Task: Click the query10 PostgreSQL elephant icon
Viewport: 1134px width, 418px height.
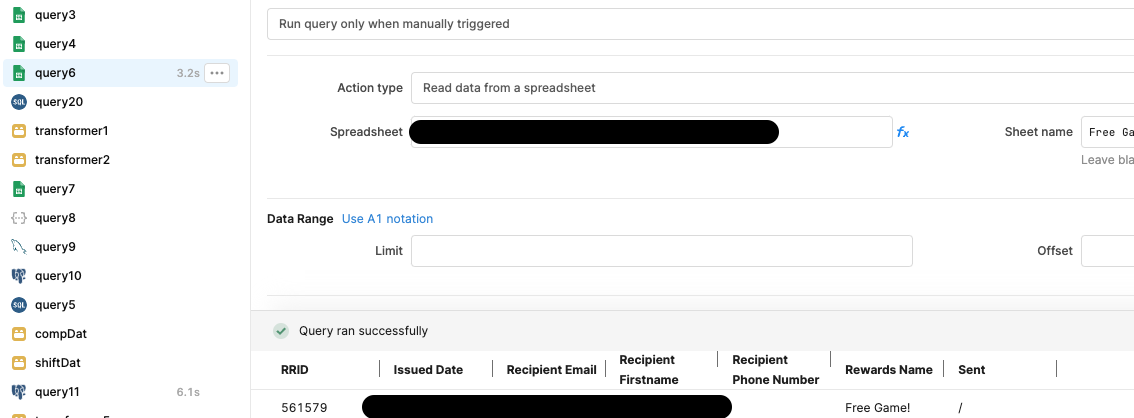Action: (x=19, y=276)
